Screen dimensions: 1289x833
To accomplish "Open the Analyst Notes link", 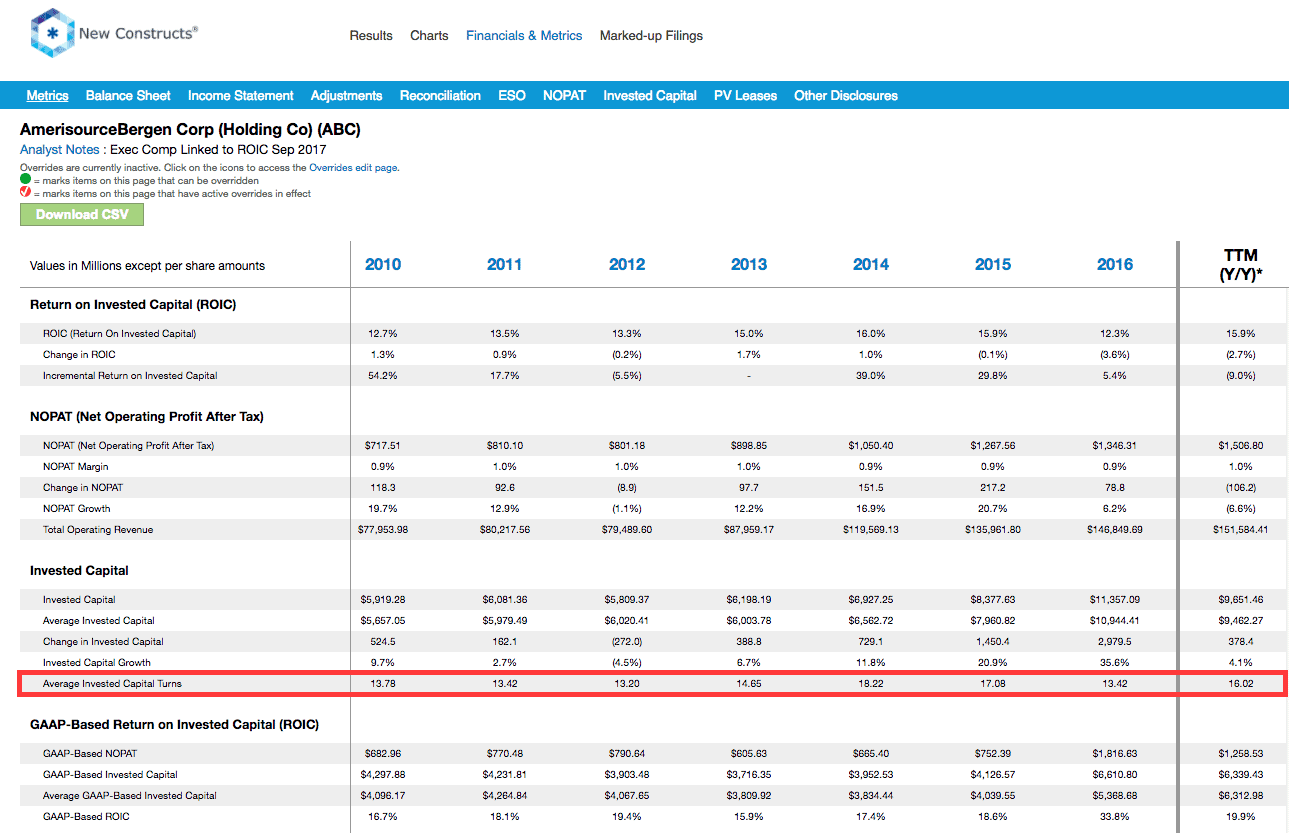I will point(60,150).
